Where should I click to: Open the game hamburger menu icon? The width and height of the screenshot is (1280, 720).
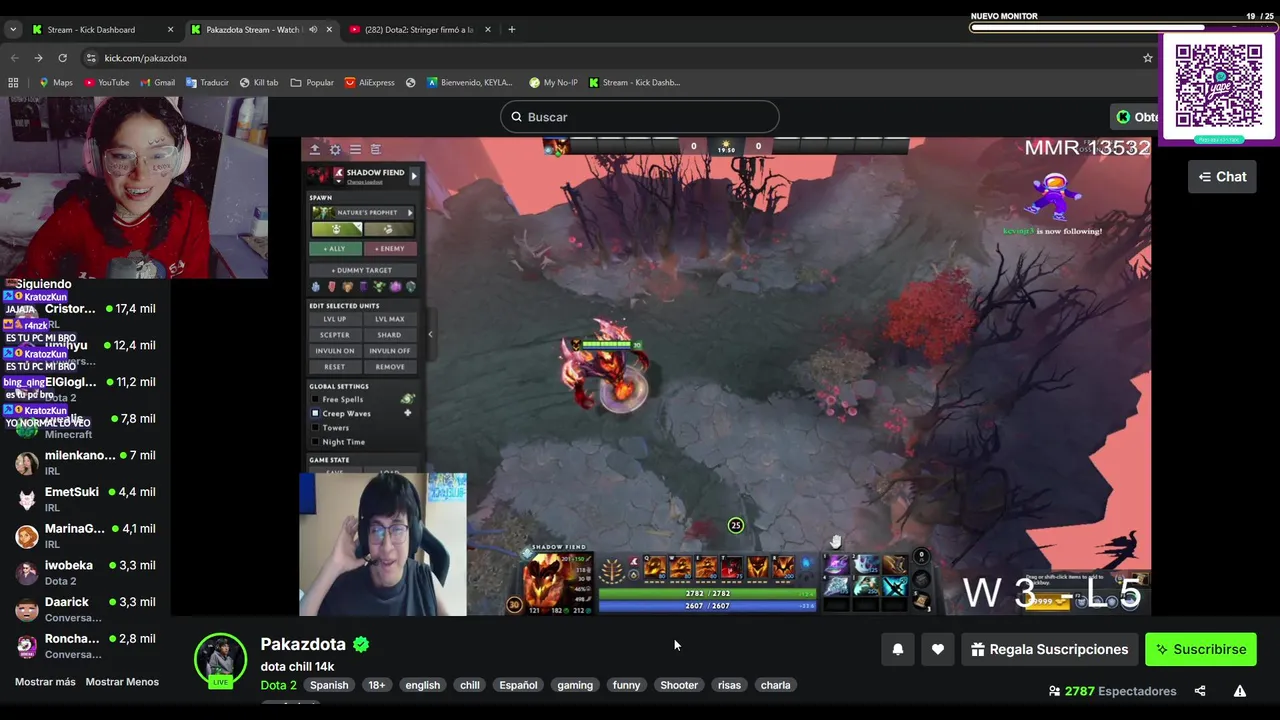tap(355, 149)
